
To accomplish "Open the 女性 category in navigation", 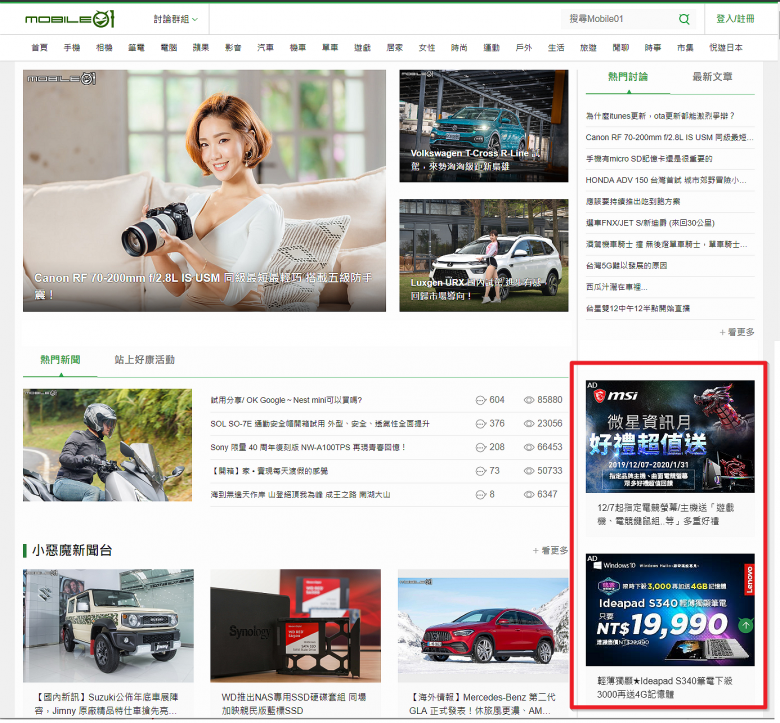I will tap(427, 48).
